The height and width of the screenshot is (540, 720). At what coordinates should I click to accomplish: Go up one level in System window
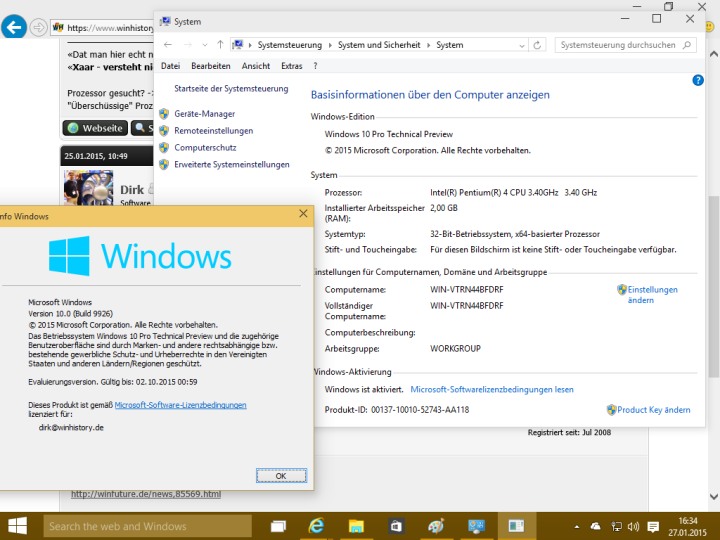click(x=220, y=45)
